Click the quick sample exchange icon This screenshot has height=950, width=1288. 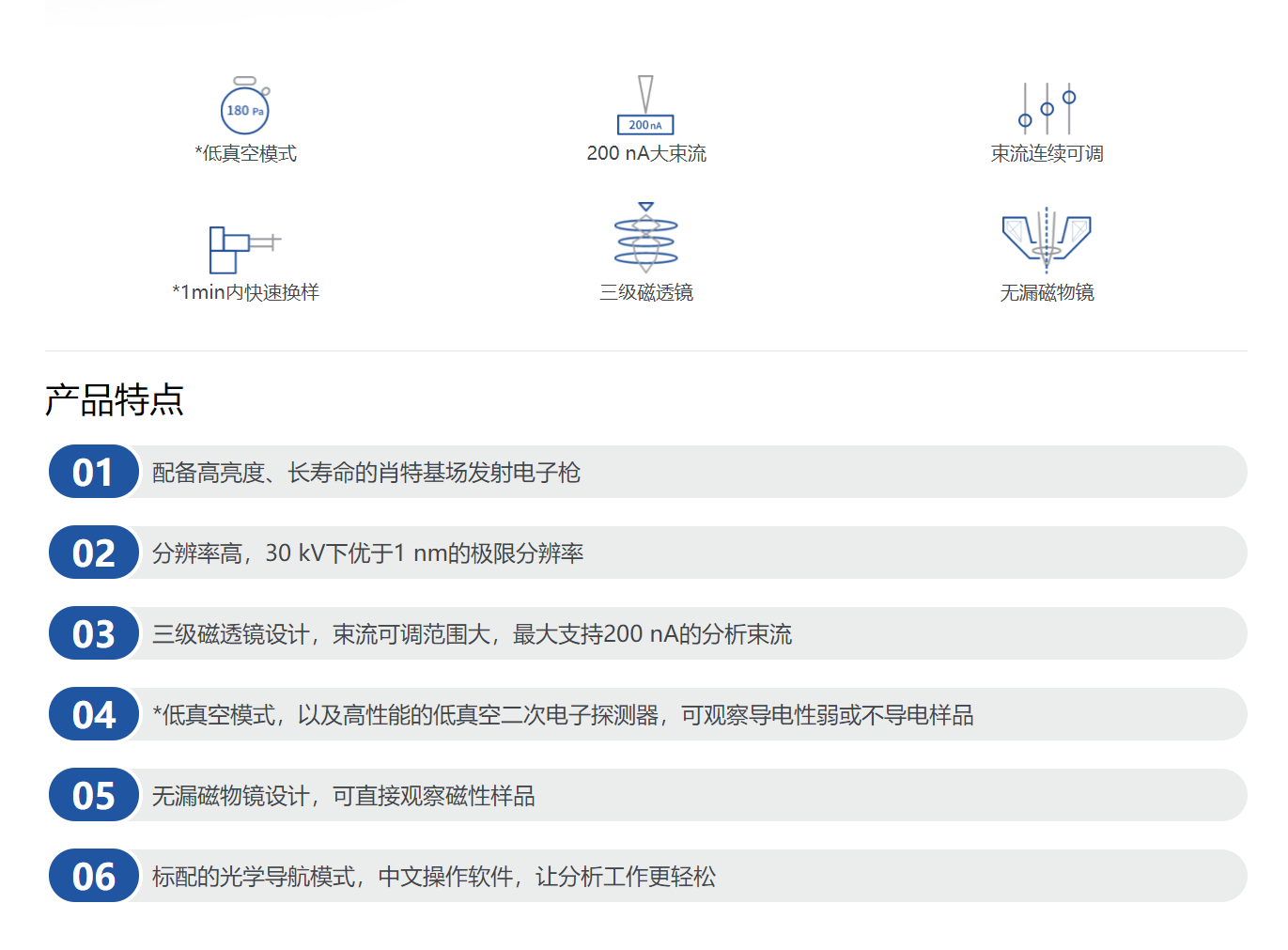tap(244, 248)
